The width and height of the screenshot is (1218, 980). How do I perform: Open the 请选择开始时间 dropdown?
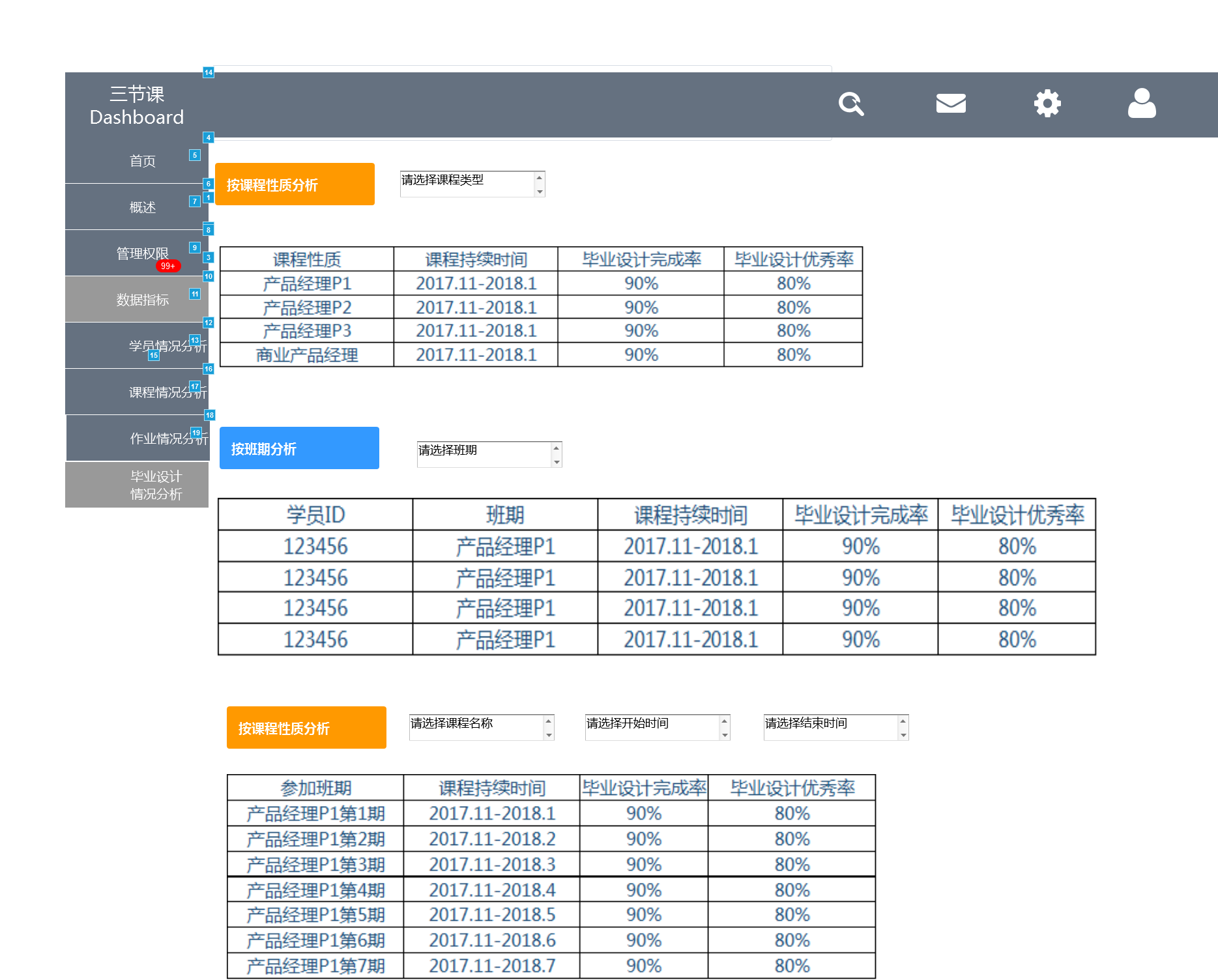point(658,727)
